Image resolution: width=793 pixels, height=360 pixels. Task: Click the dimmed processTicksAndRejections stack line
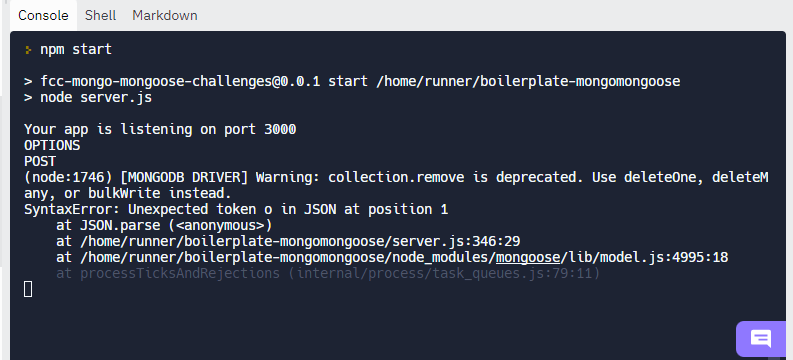328,274
